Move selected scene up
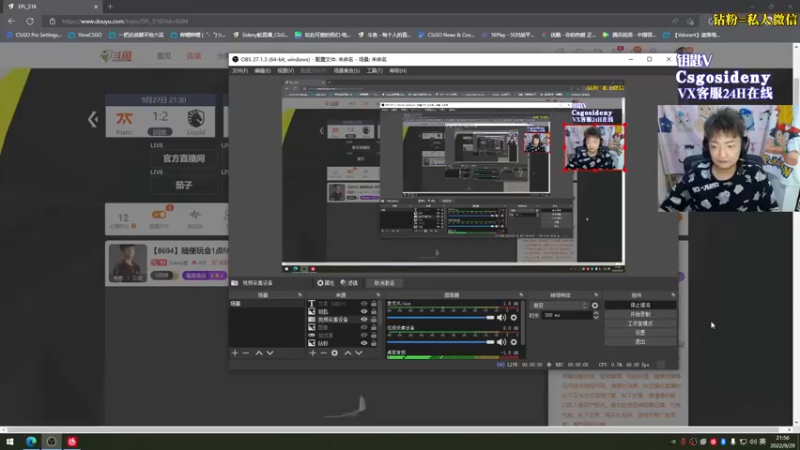 click(x=259, y=353)
